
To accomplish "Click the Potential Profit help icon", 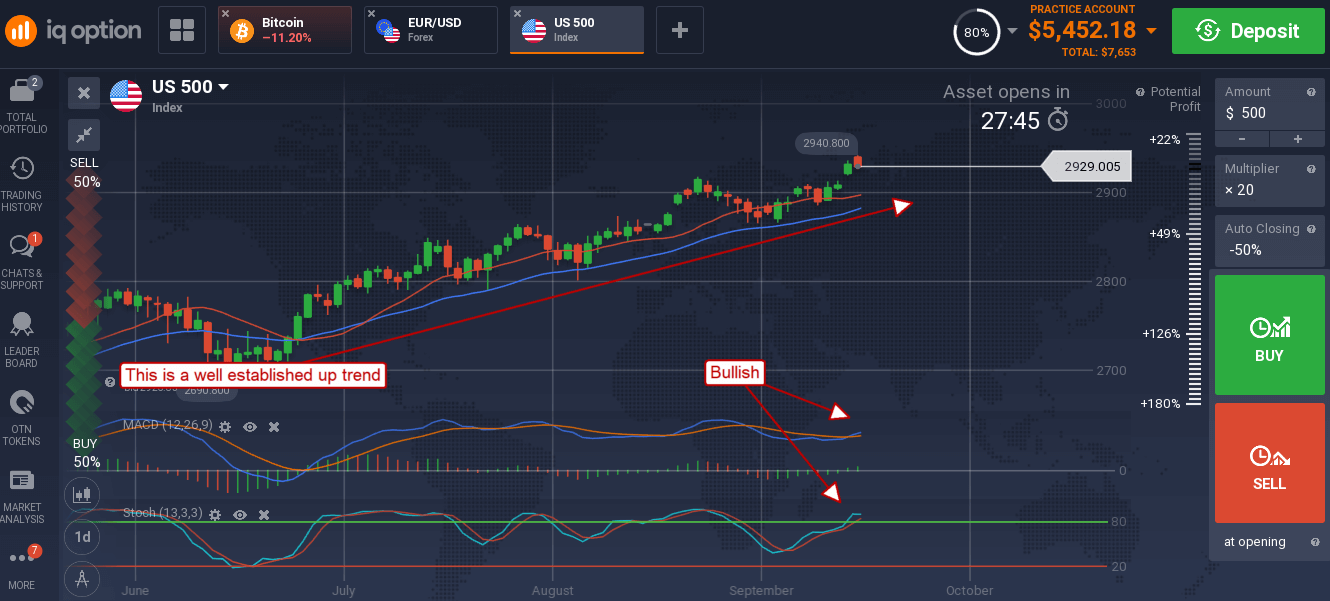I will point(1140,92).
